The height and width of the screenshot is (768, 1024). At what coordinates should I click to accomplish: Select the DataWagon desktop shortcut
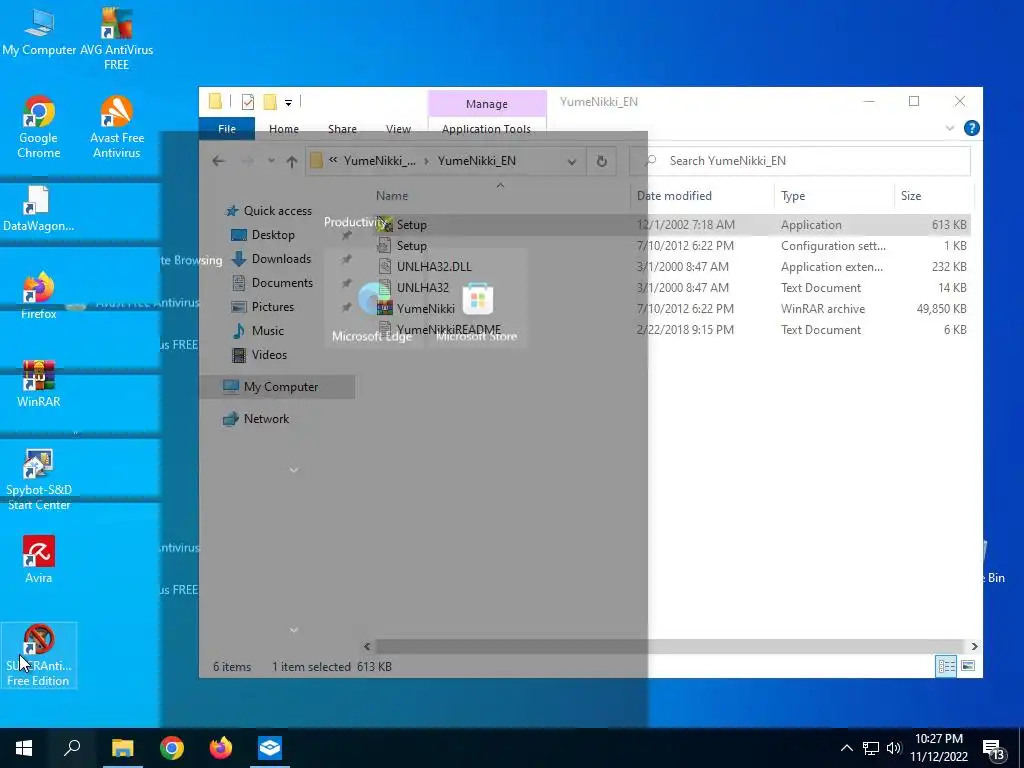[38, 208]
